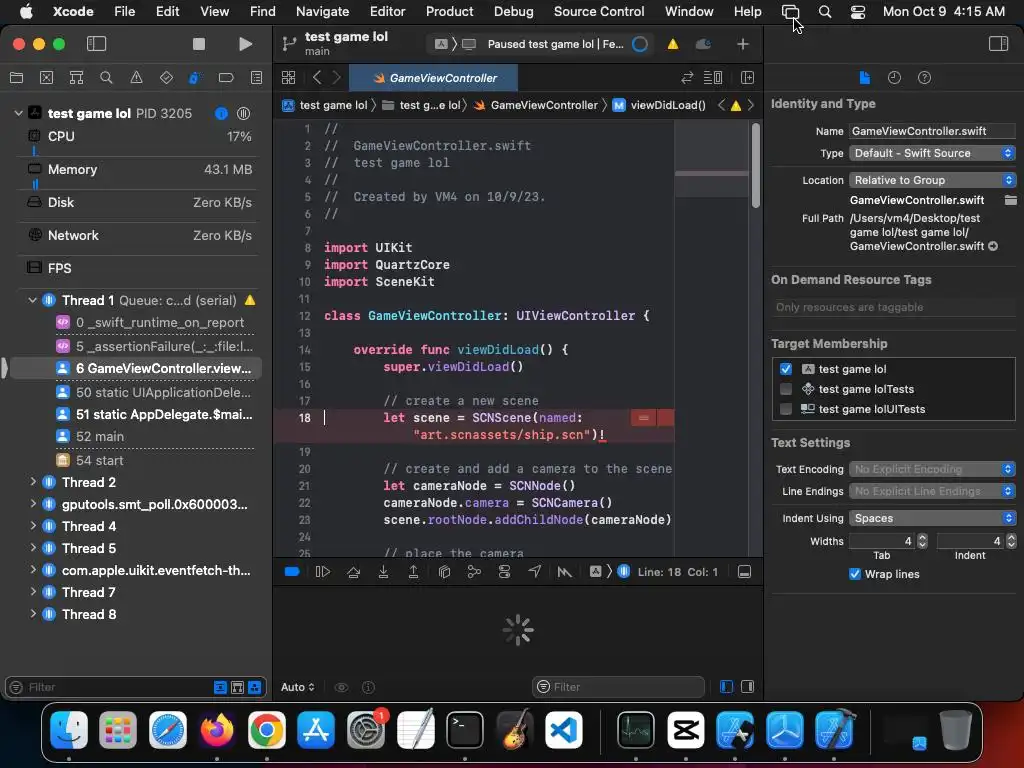The height and width of the screenshot is (768, 1024).
Task: Go forward in editor history
Action: coord(336,78)
